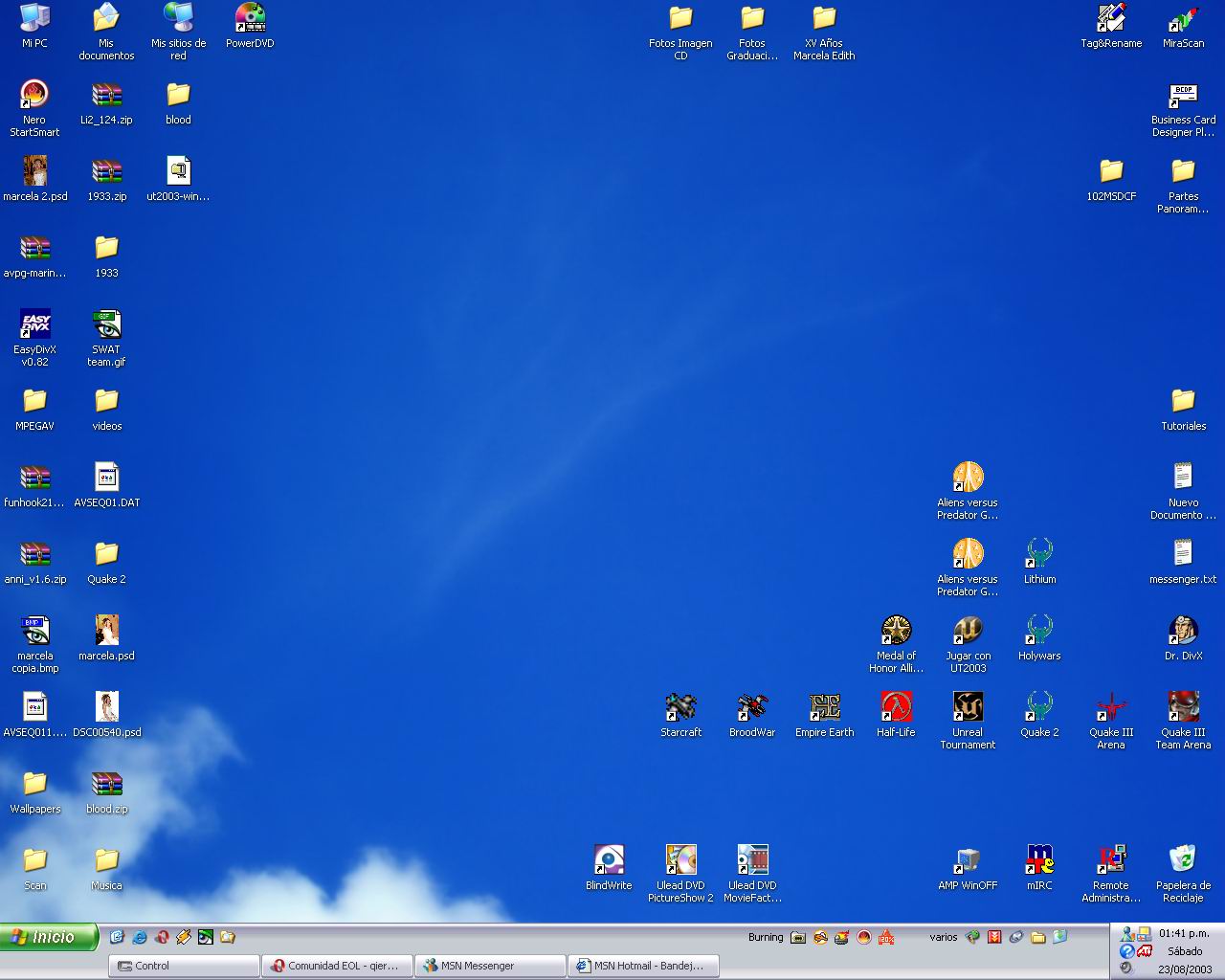This screenshot has height=980, width=1225.
Task: Launch Half-Life from the desktop
Action: point(896,706)
